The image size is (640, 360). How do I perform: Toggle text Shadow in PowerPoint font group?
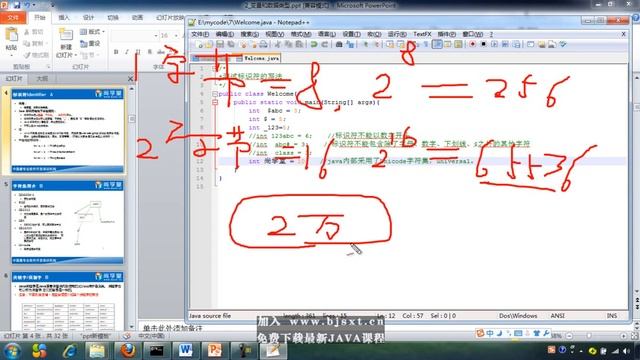(x=150, y=52)
